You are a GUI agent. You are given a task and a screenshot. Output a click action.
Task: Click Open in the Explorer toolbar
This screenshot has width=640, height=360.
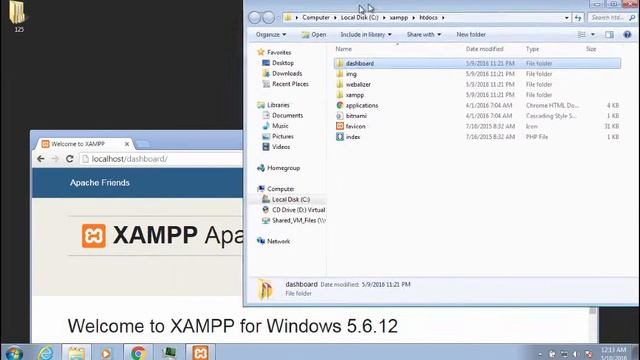click(x=313, y=35)
